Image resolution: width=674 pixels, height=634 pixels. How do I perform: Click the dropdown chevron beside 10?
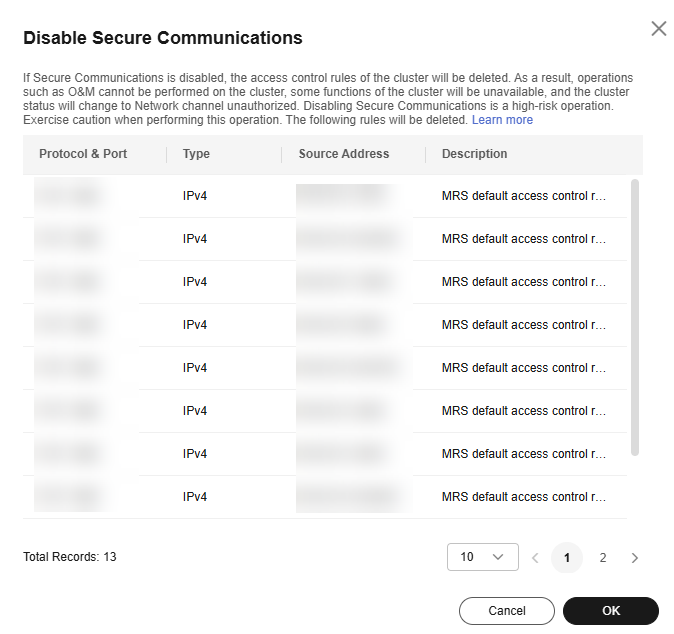498,557
